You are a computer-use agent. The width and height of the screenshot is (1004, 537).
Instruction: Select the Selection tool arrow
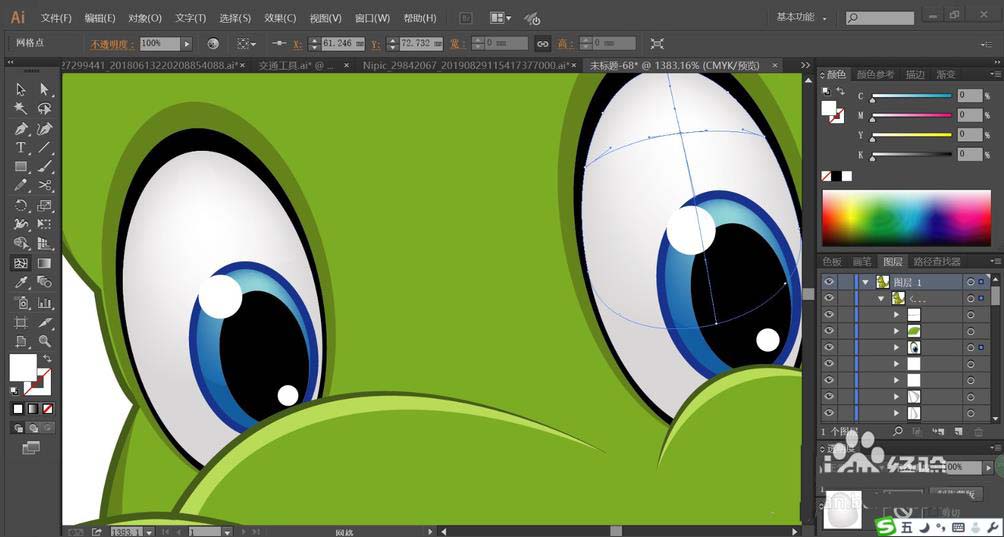coord(20,89)
